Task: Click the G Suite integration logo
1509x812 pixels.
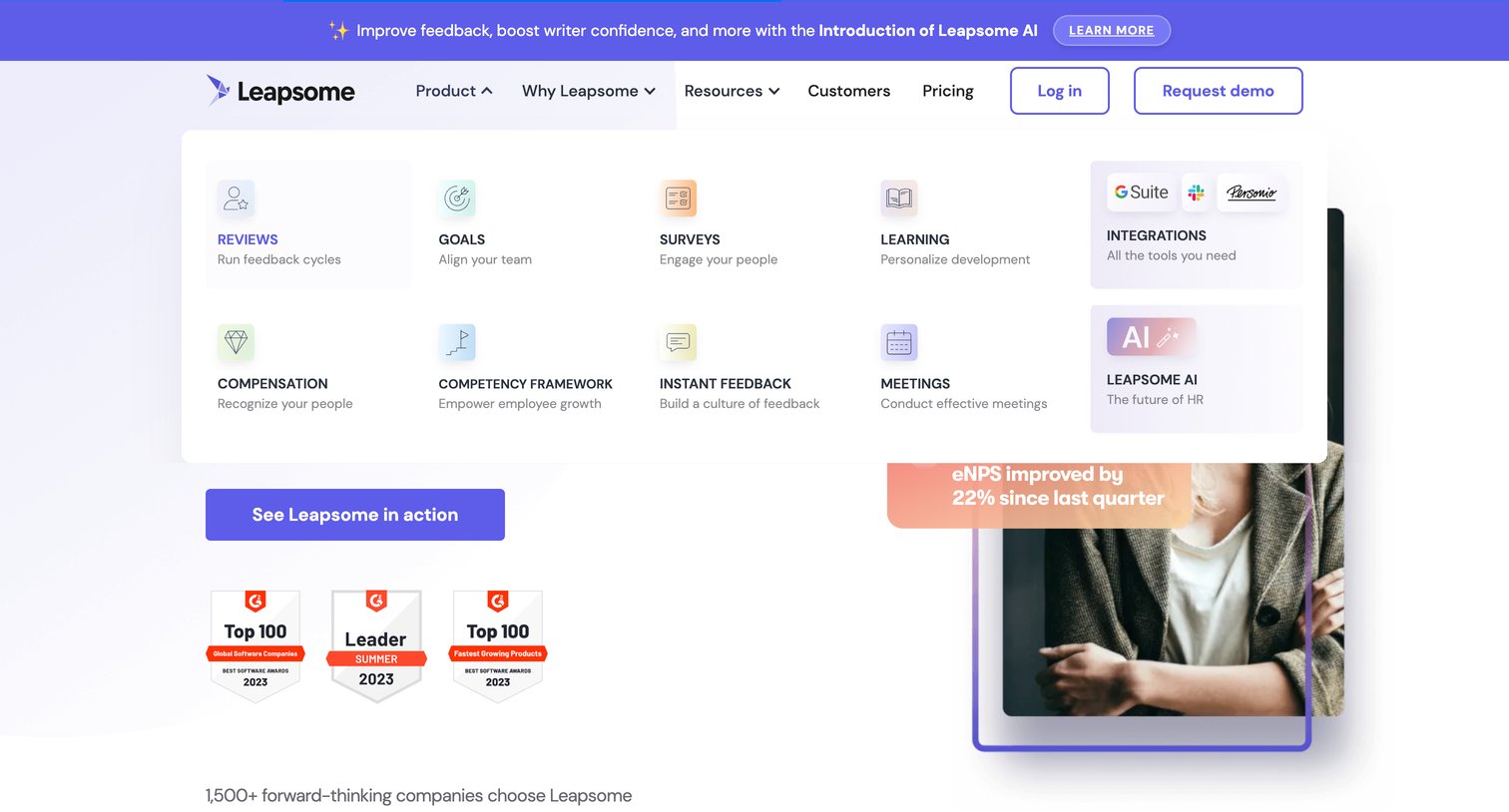Action: coord(1142,193)
